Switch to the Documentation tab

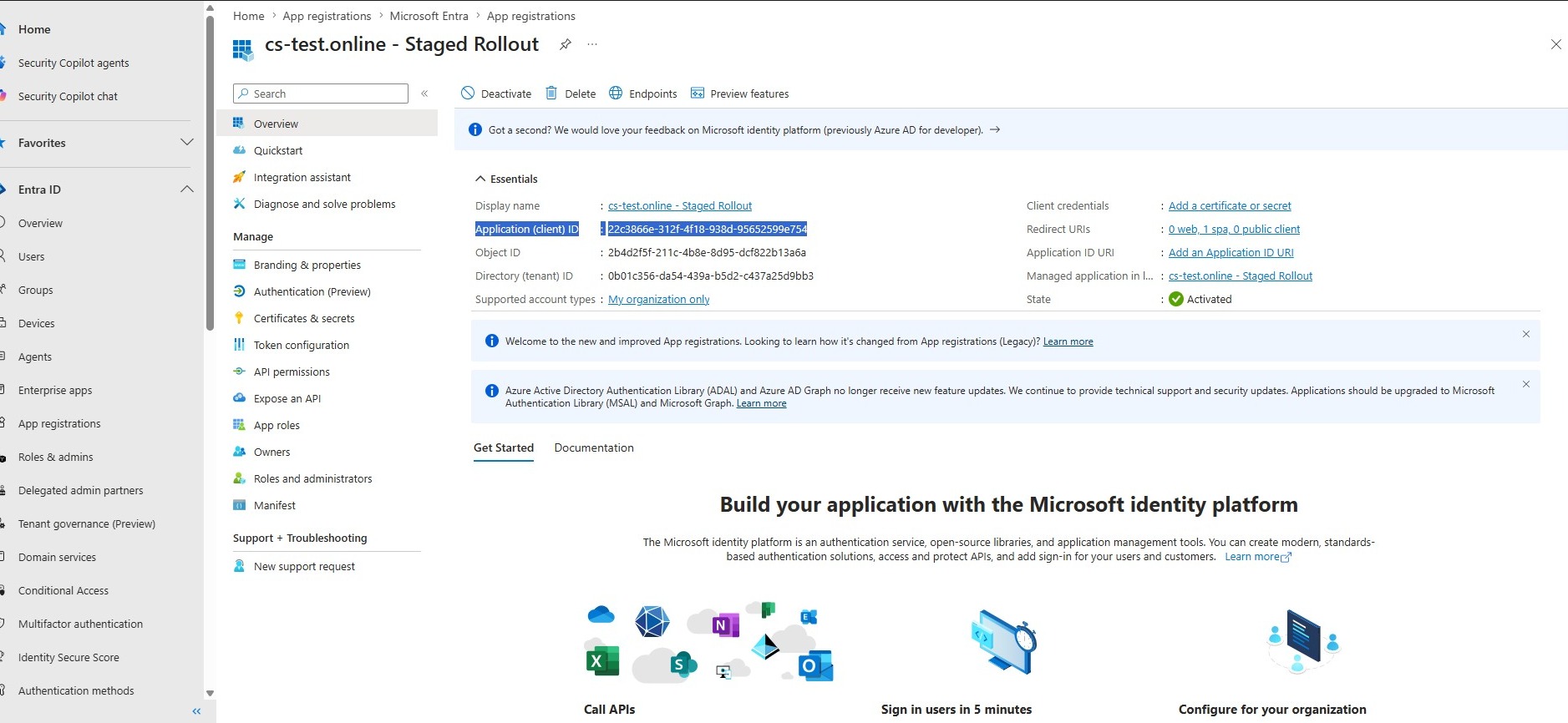594,448
